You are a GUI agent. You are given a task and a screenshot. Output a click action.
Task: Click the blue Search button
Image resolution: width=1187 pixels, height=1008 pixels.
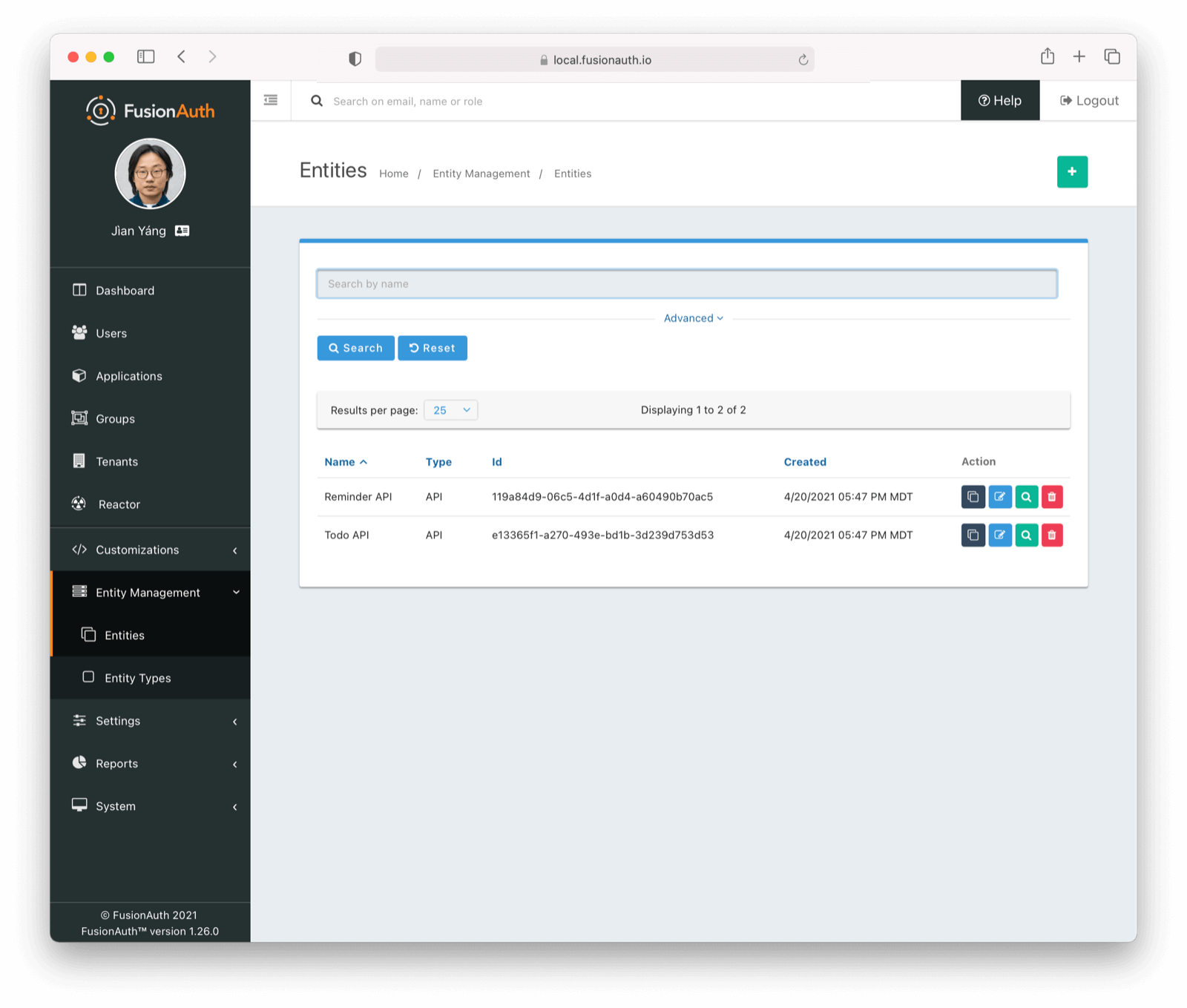pos(356,348)
